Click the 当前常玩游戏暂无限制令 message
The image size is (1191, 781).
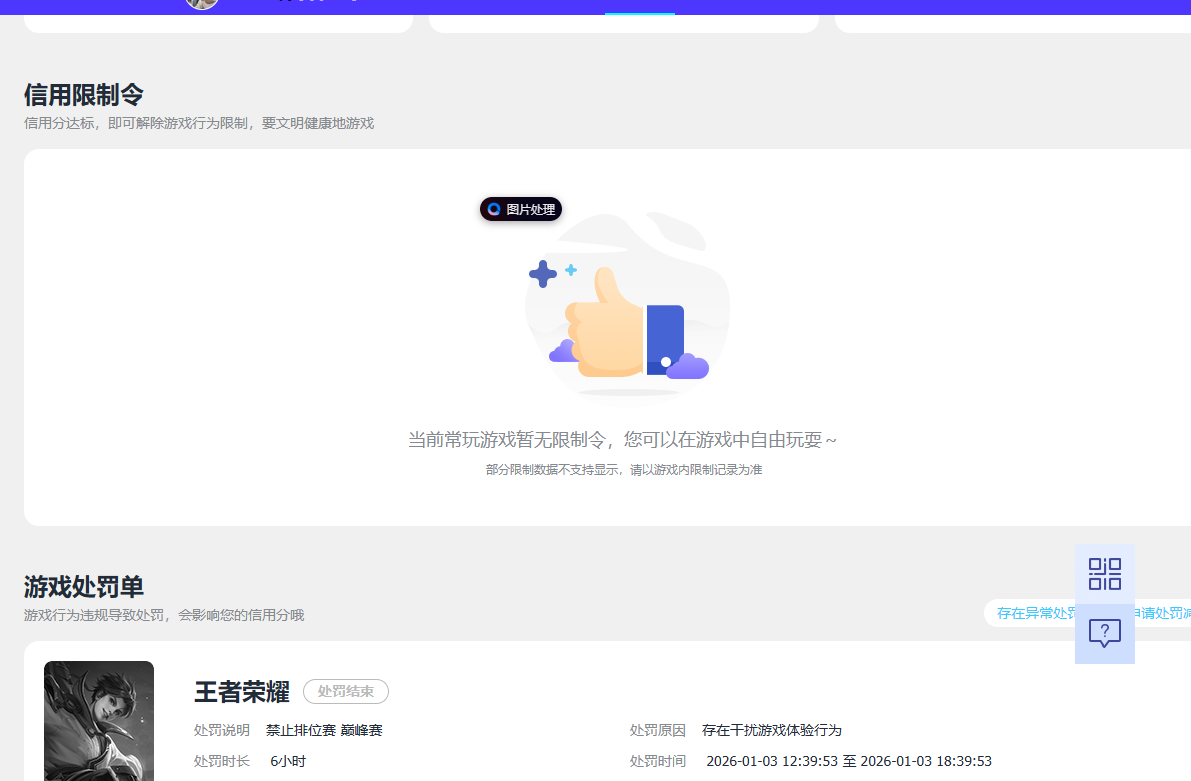[x=622, y=440]
